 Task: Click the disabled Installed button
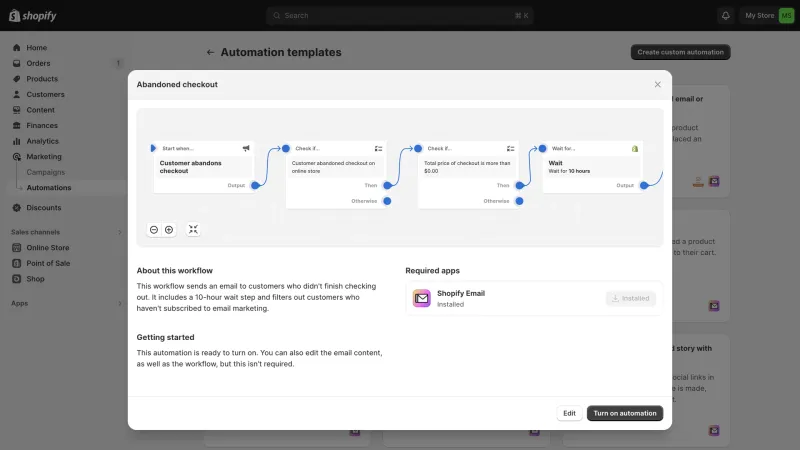(x=631, y=298)
